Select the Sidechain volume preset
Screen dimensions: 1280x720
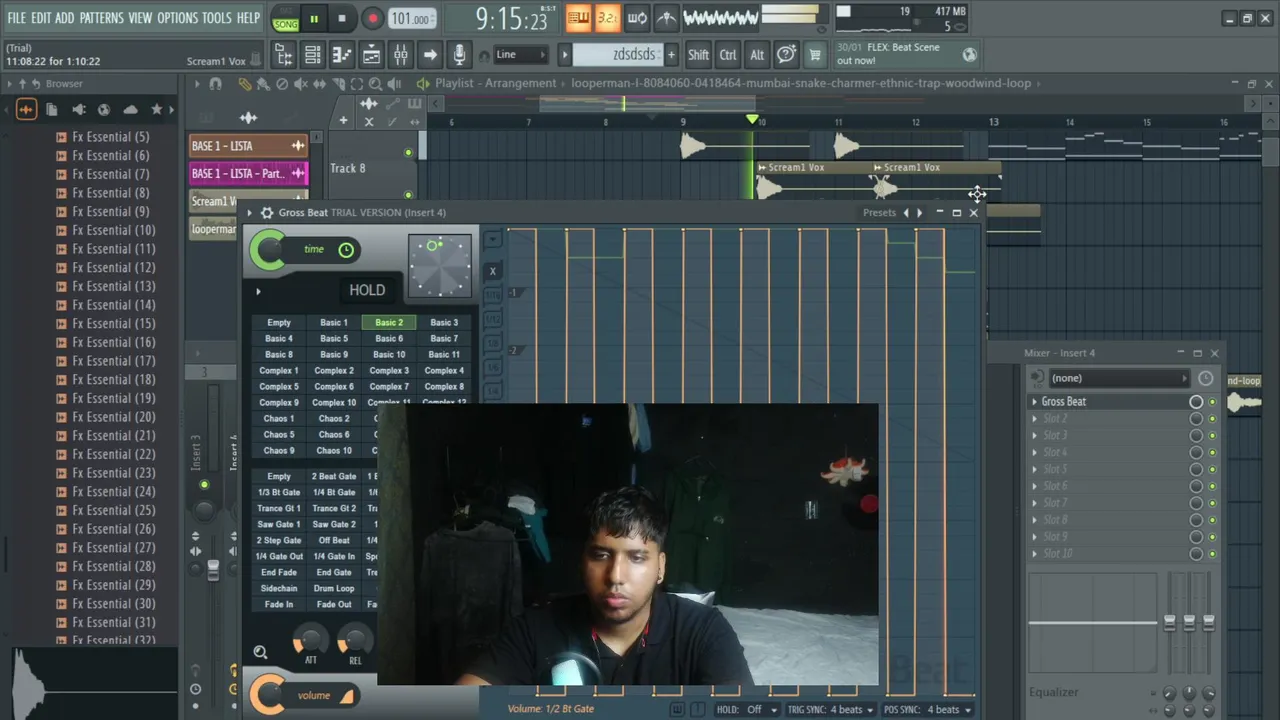(x=279, y=589)
